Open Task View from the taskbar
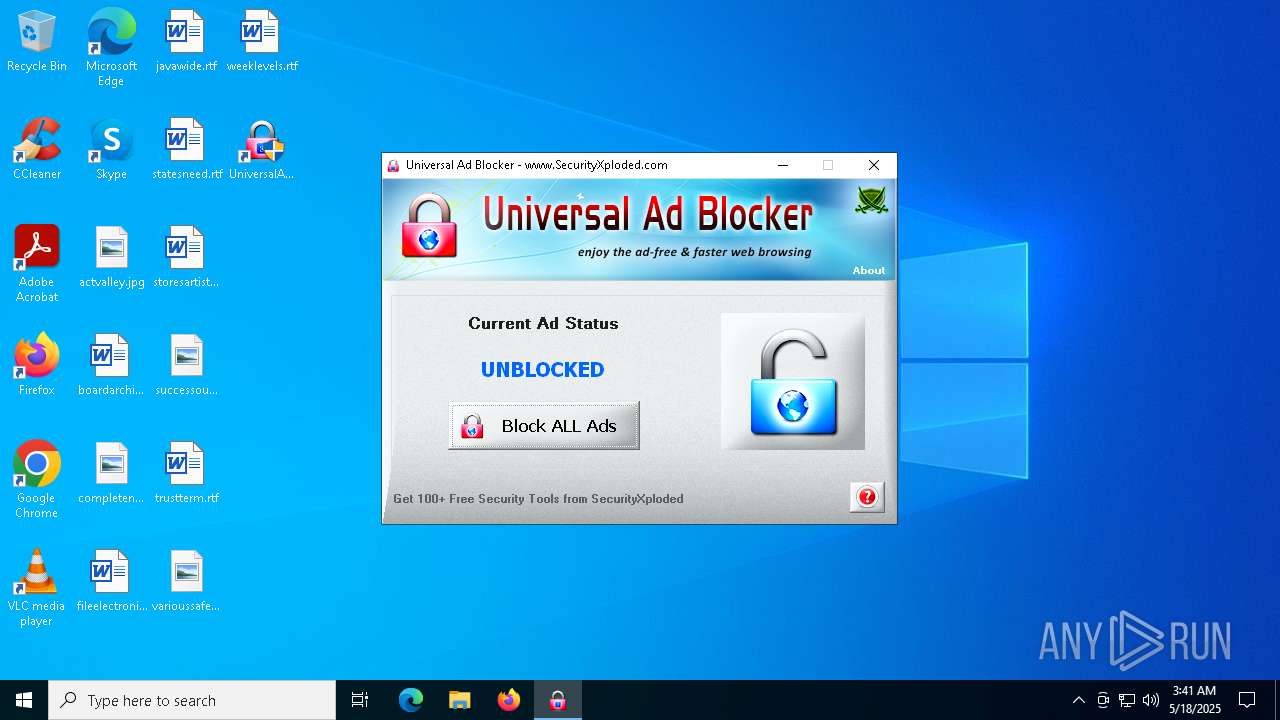 tap(360, 700)
